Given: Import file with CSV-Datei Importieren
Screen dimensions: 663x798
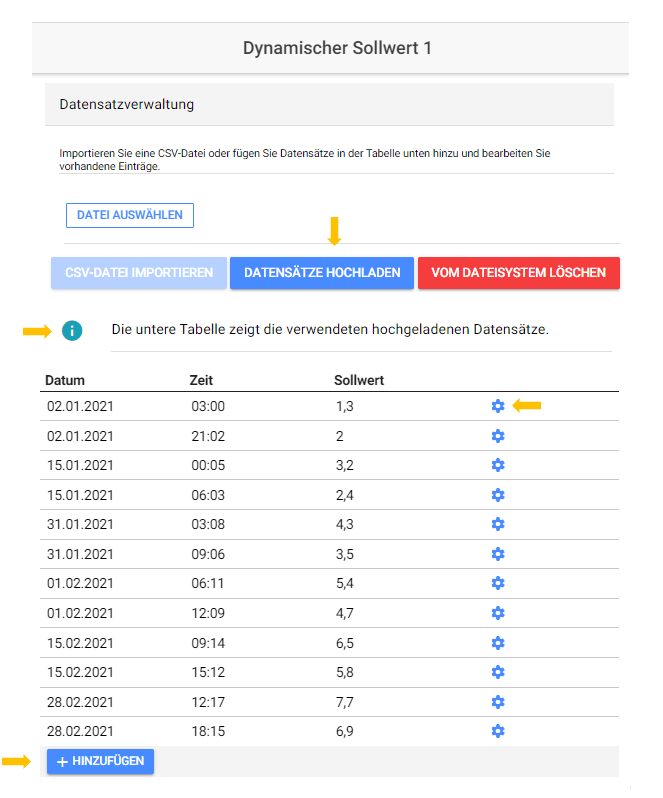Looking at the screenshot, I should coord(138,273).
